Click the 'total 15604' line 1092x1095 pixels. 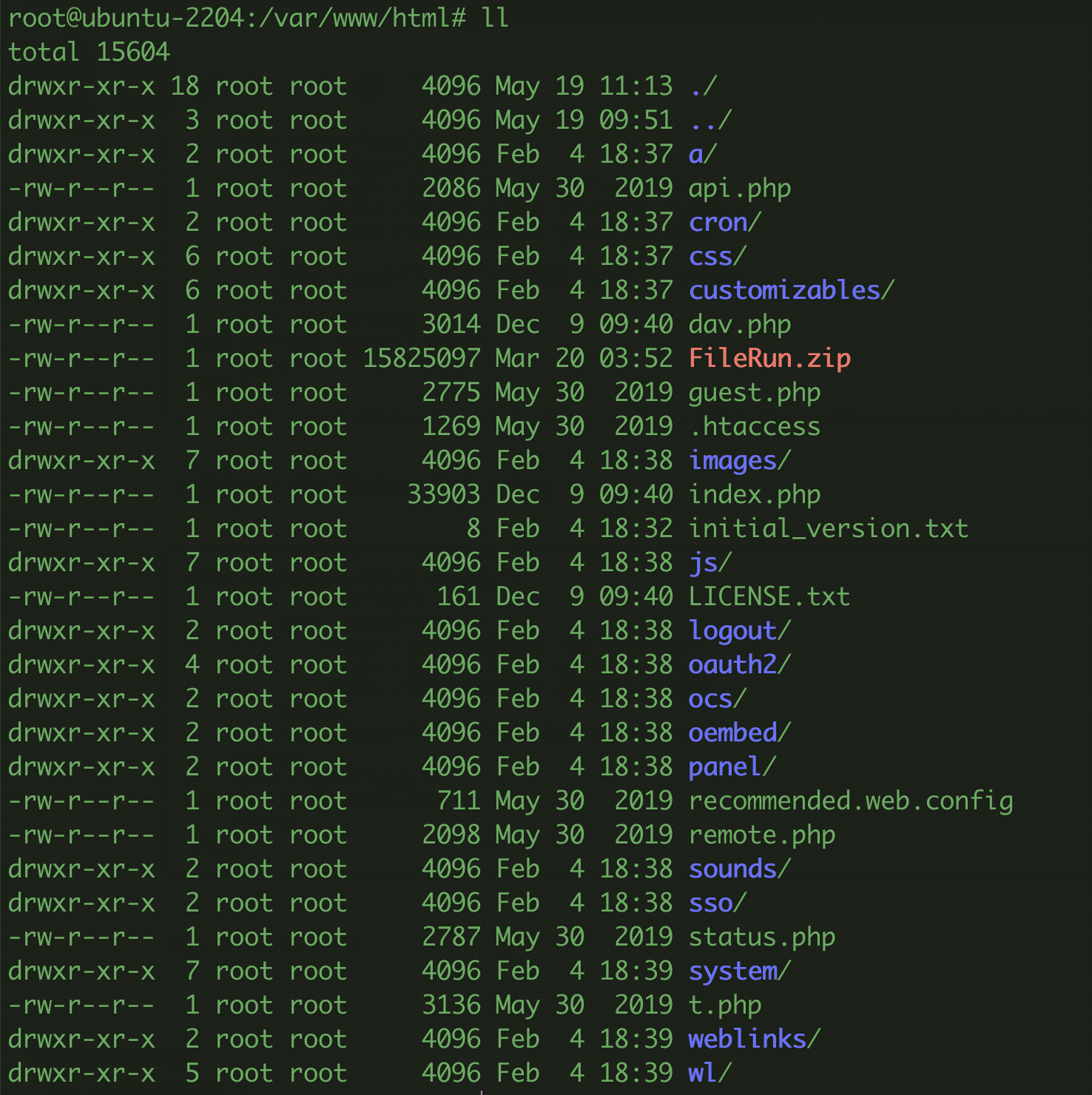[x=89, y=53]
